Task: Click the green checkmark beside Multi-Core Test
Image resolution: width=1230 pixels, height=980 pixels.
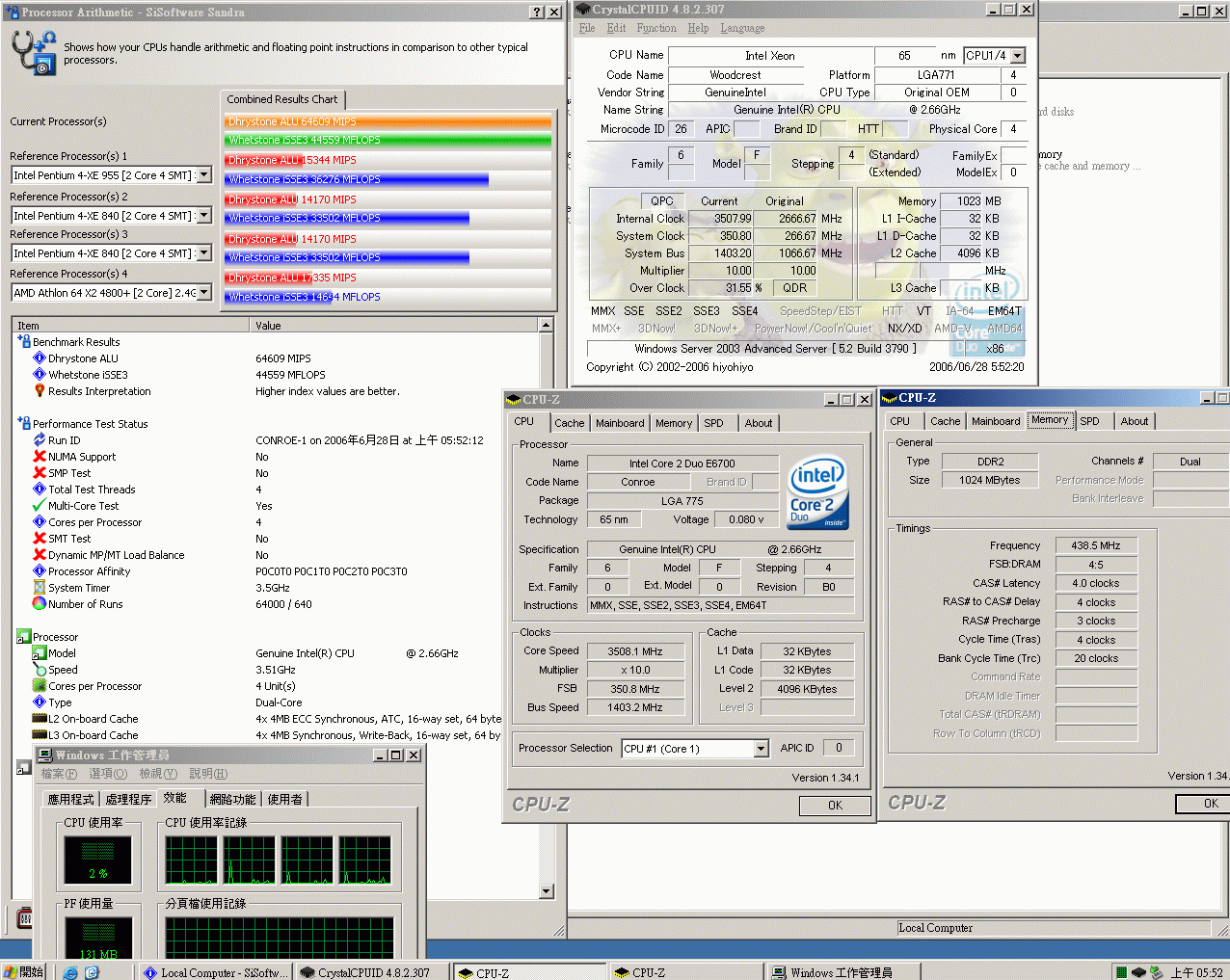Action: pyautogui.click(x=40, y=506)
